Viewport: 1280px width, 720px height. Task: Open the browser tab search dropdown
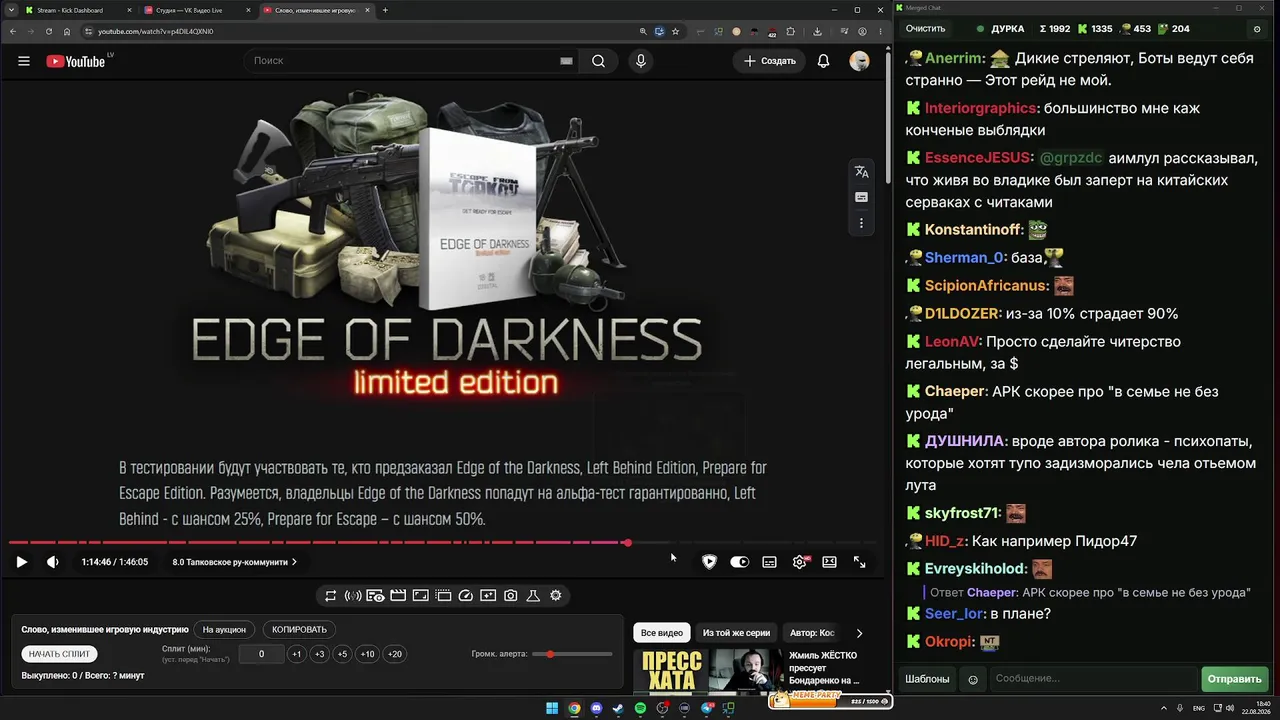point(9,10)
